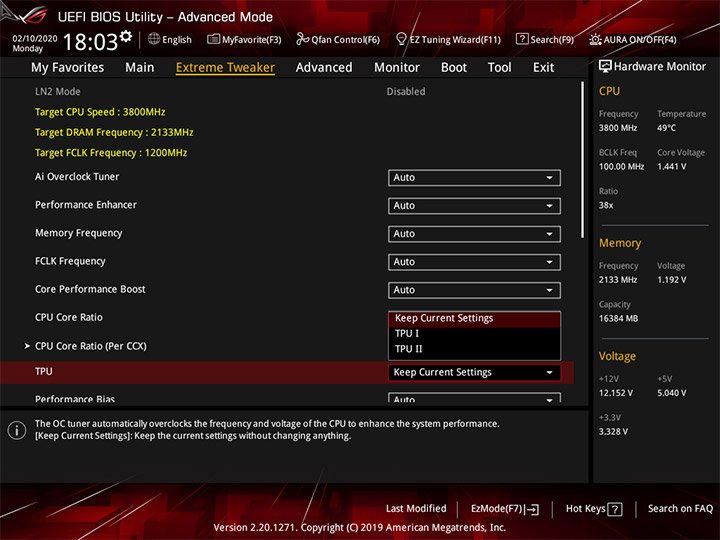The width and height of the screenshot is (720, 540).
Task: Click the +5V 5.040 V reading
Action: click(672, 393)
